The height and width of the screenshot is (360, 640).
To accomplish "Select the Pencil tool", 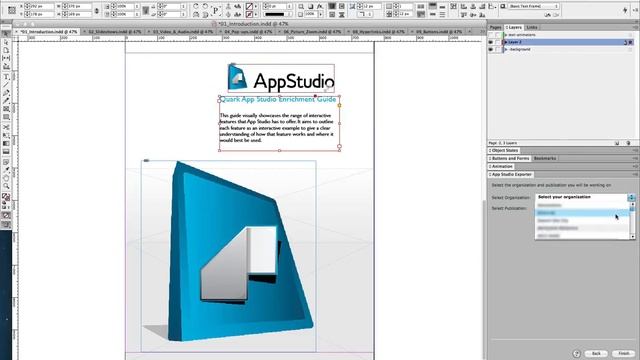I will pyautogui.click(x=6, y=100).
